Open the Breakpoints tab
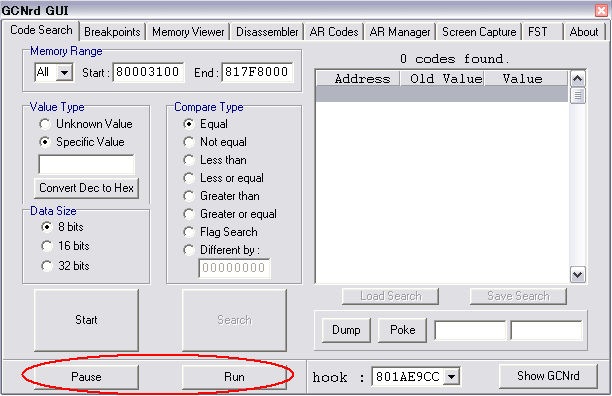Screen dimensions: 612x396 [112, 32]
